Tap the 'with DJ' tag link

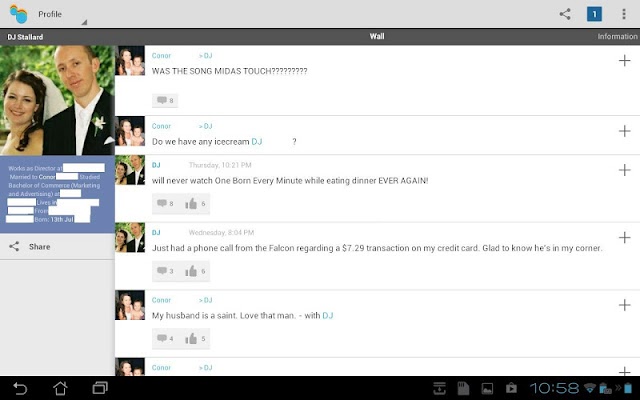[328, 316]
